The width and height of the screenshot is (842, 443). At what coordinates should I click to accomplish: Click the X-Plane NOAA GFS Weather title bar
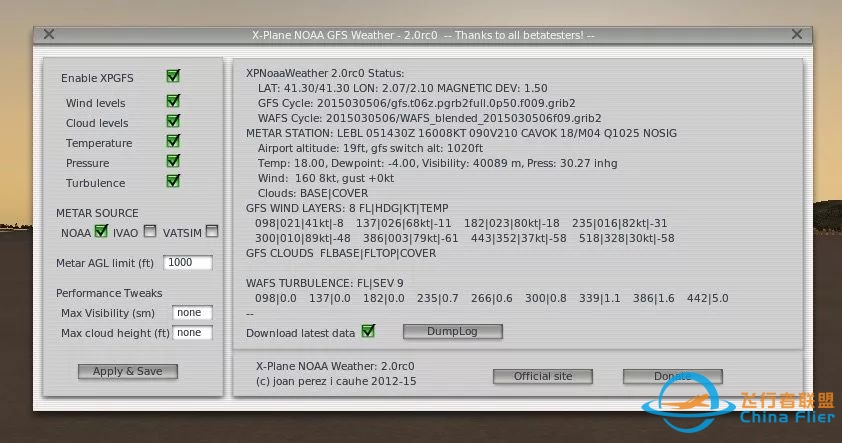point(421,35)
